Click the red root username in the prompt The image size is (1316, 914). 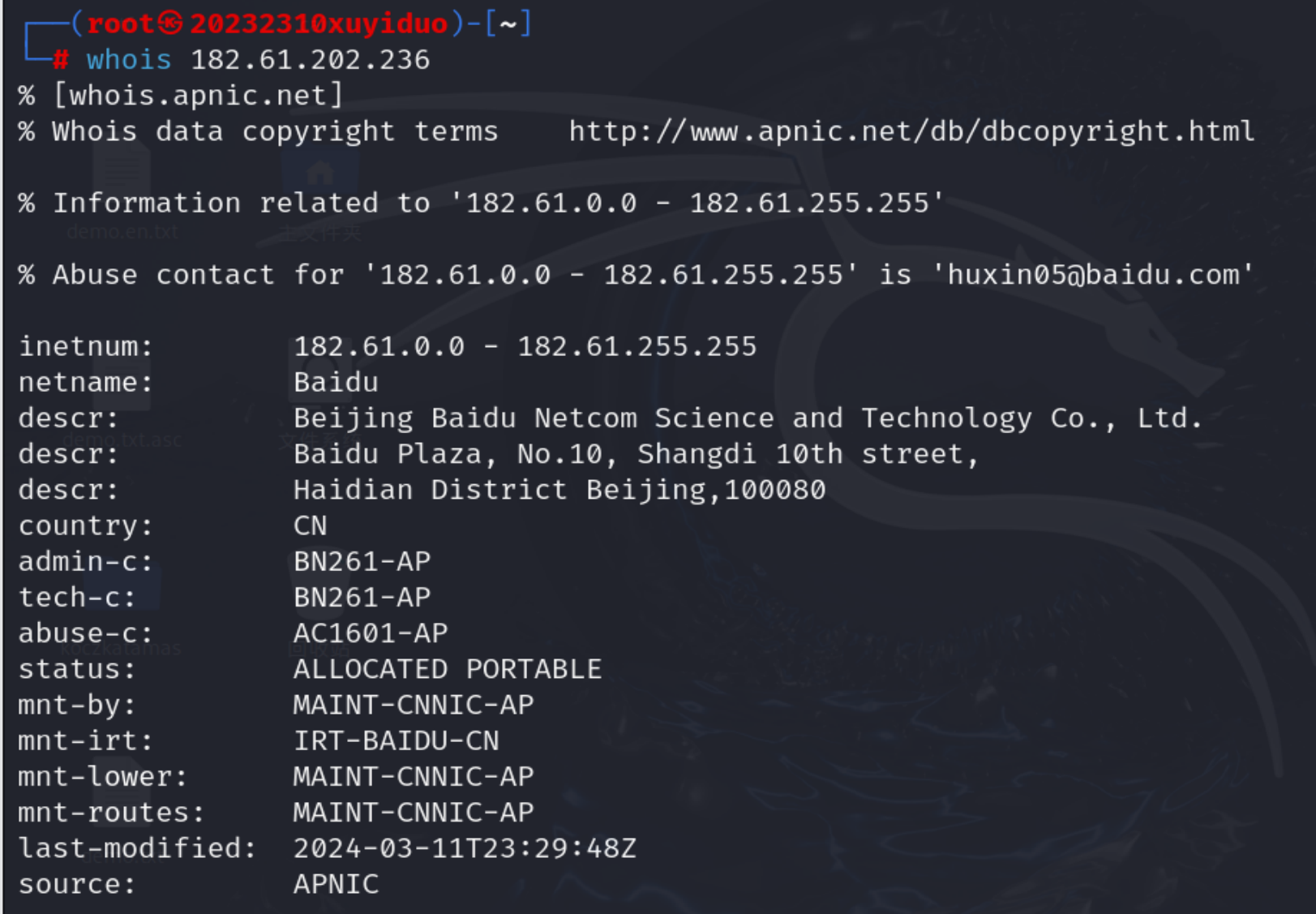pyautogui.click(x=120, y=24)
